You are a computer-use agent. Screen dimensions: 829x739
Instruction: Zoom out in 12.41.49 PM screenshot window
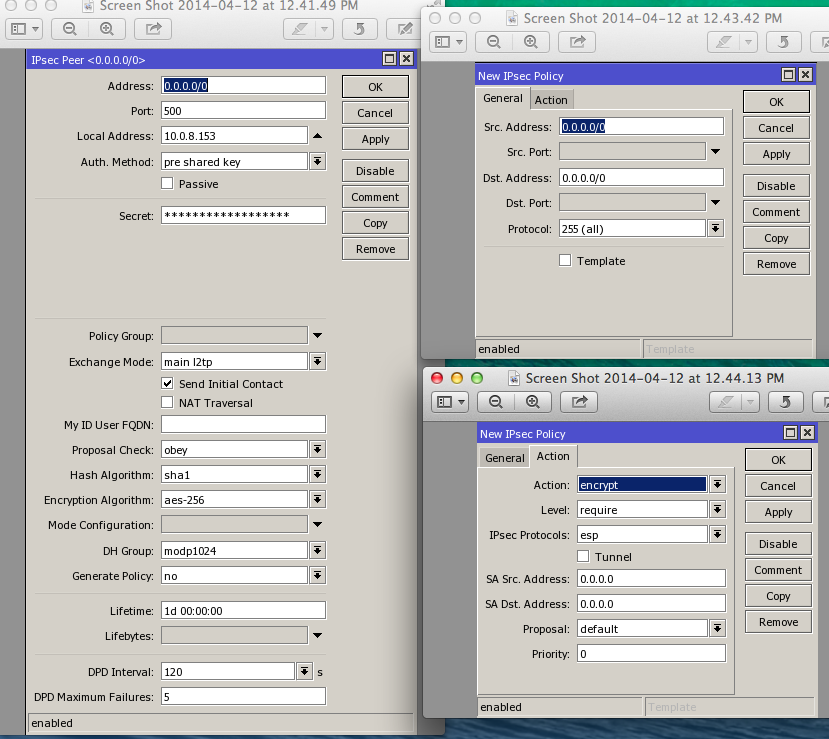(x=70, y=29)
